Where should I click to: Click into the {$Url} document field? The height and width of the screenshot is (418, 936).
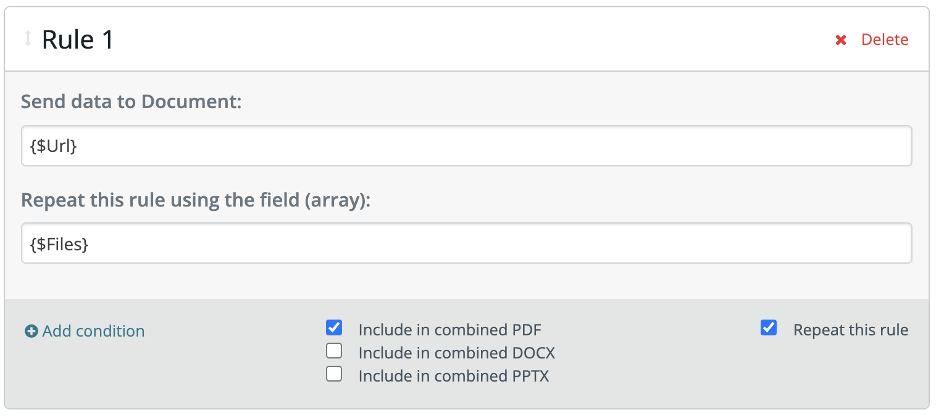click(x=465, y=146)
